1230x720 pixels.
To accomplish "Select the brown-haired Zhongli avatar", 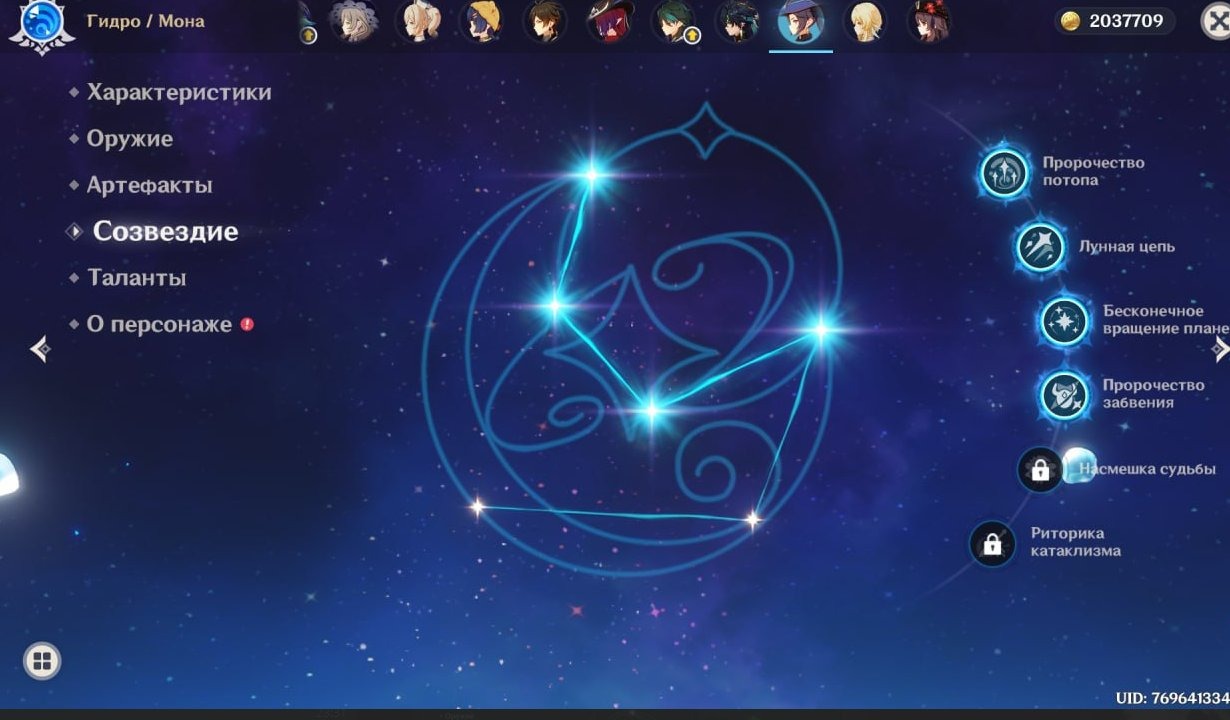I will pos(545,22).
